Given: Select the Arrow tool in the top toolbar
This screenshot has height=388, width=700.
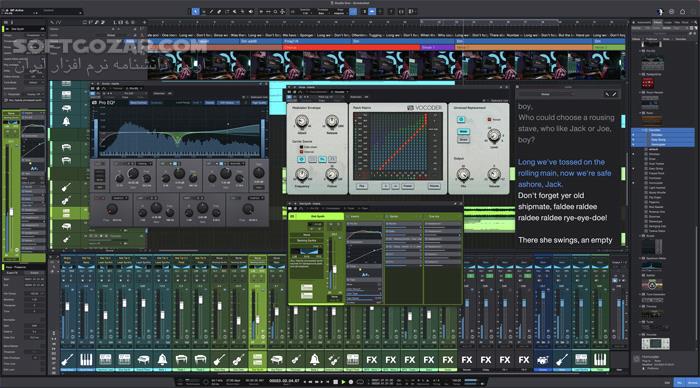Looking at the screenshot, I should click(196, 12).
